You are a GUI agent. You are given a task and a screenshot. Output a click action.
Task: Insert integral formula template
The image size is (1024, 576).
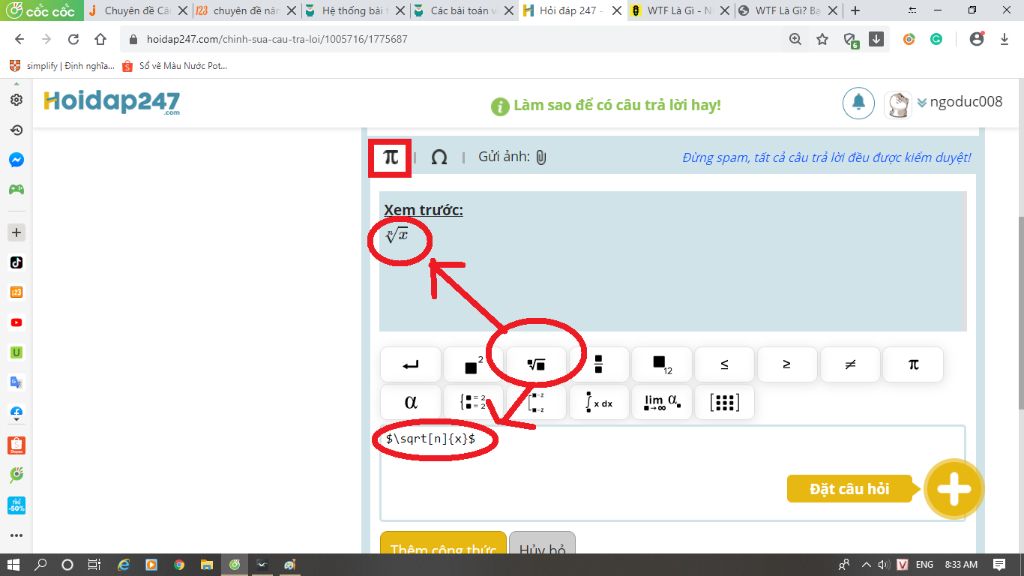click(x=598, y=402)
